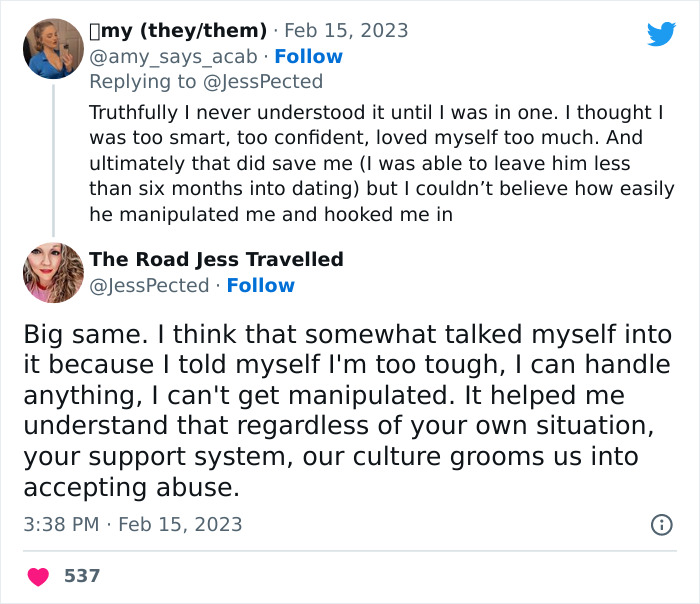
Task: Click 'The Road Jess Travelled' display name
Action: 216,260
